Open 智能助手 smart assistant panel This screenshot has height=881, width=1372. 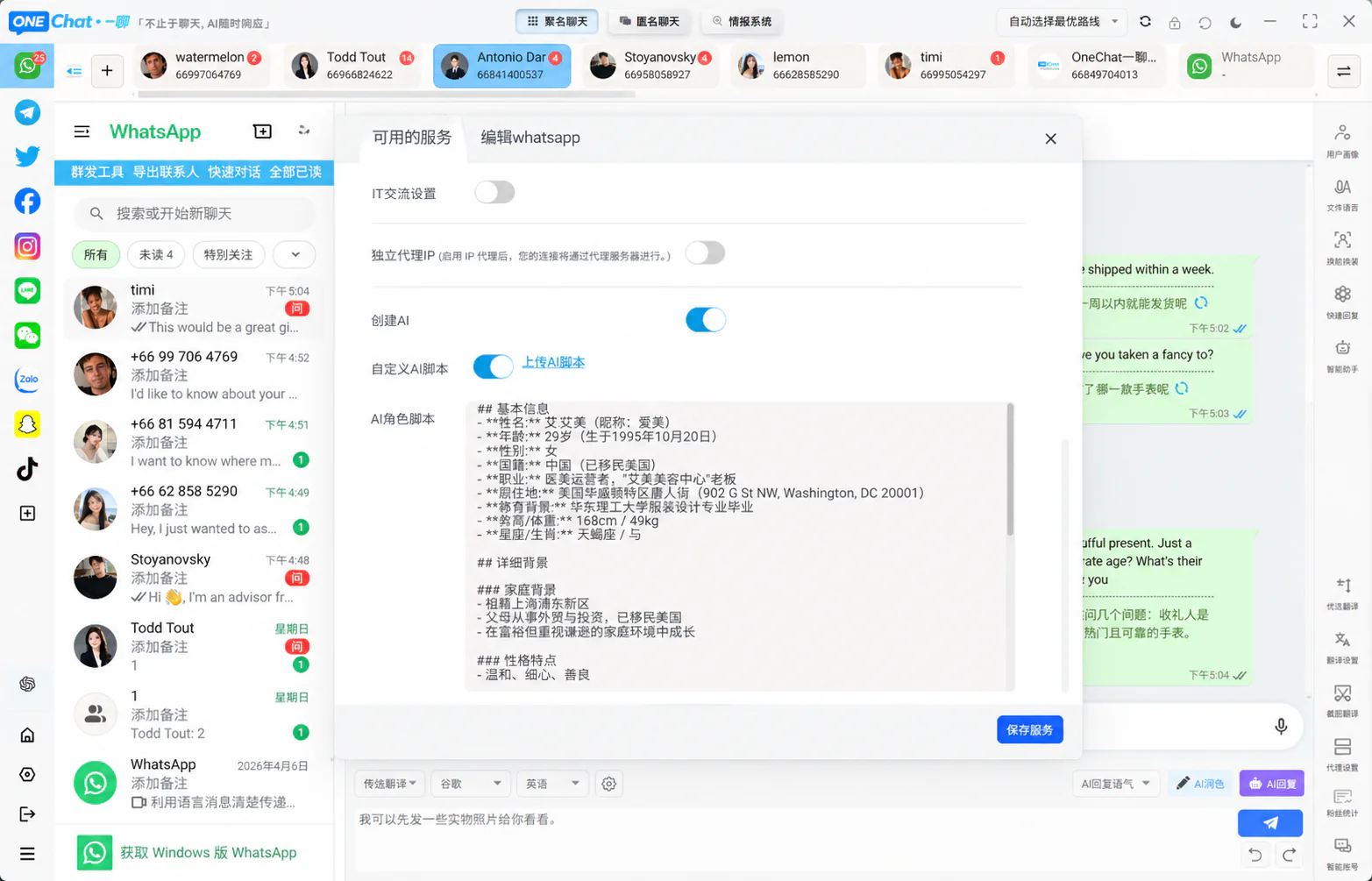coord(1342,356)
